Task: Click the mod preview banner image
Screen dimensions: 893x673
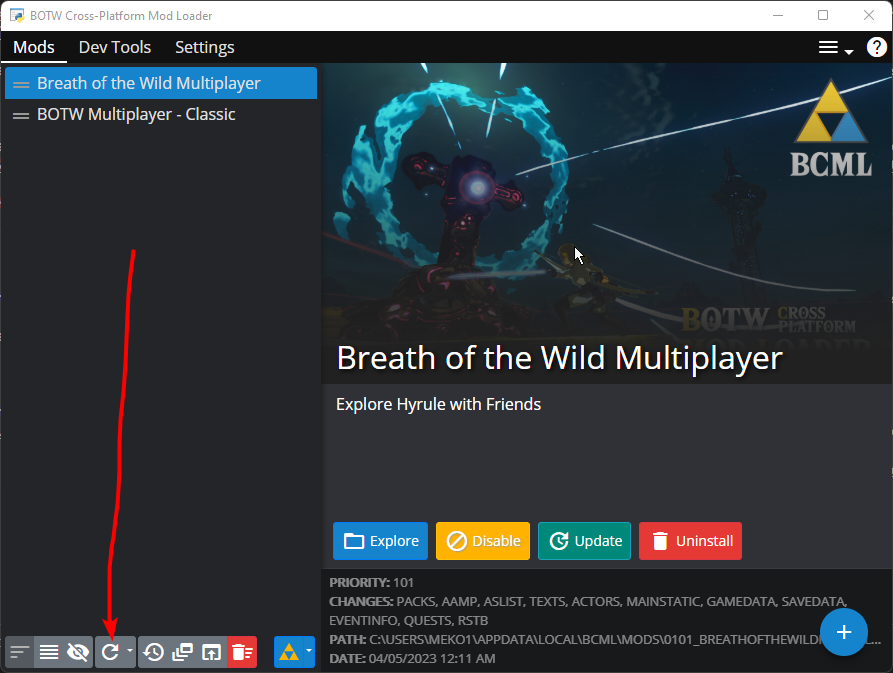Action: [607, 223]
